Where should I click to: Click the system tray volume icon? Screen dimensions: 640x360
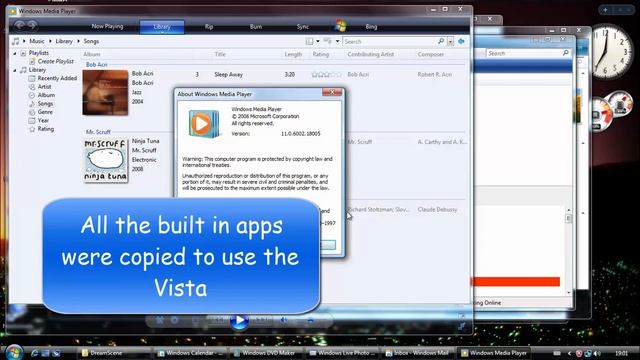click(597, 353)
